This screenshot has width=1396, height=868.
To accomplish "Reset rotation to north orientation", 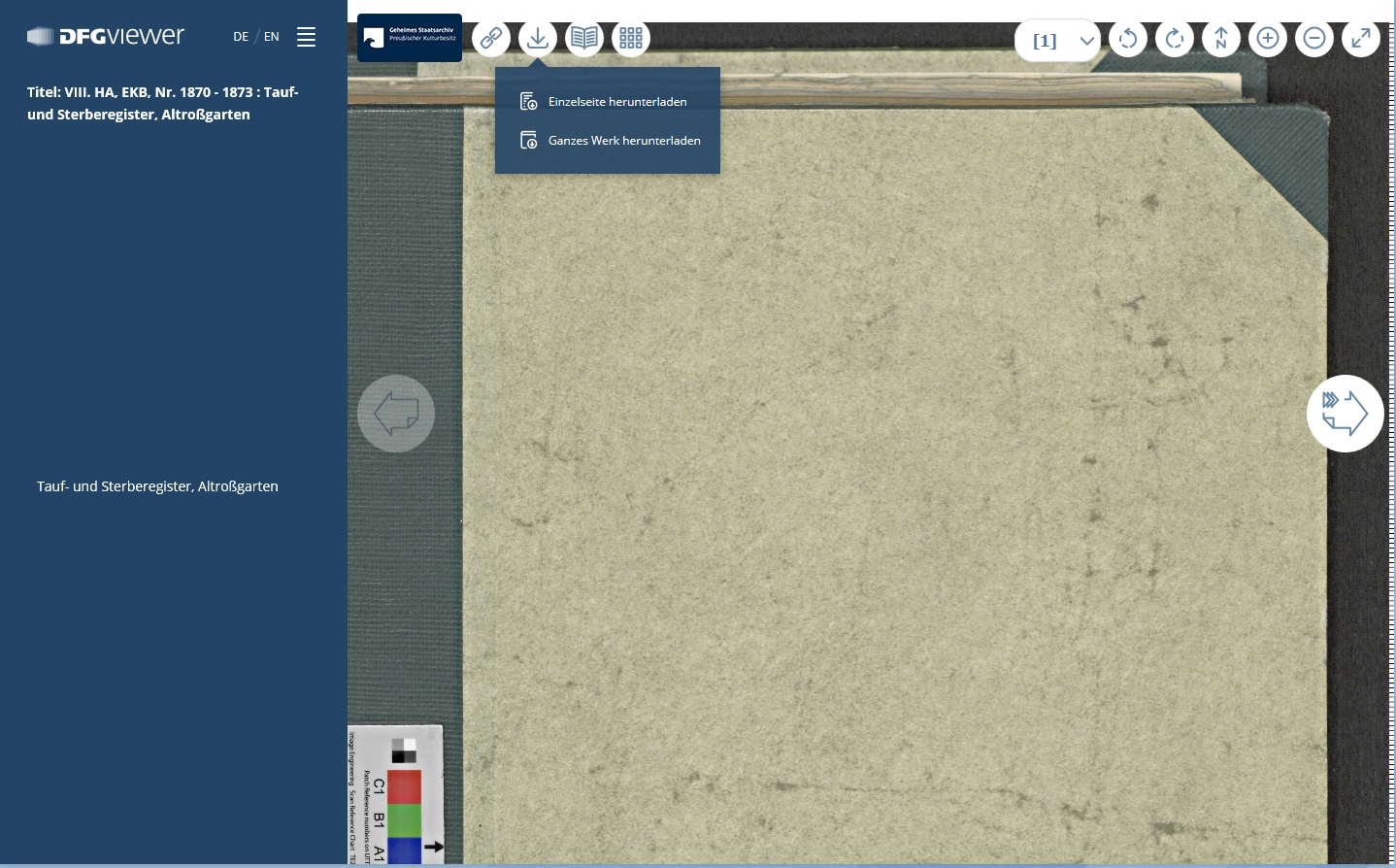I will coord(1221,38).
